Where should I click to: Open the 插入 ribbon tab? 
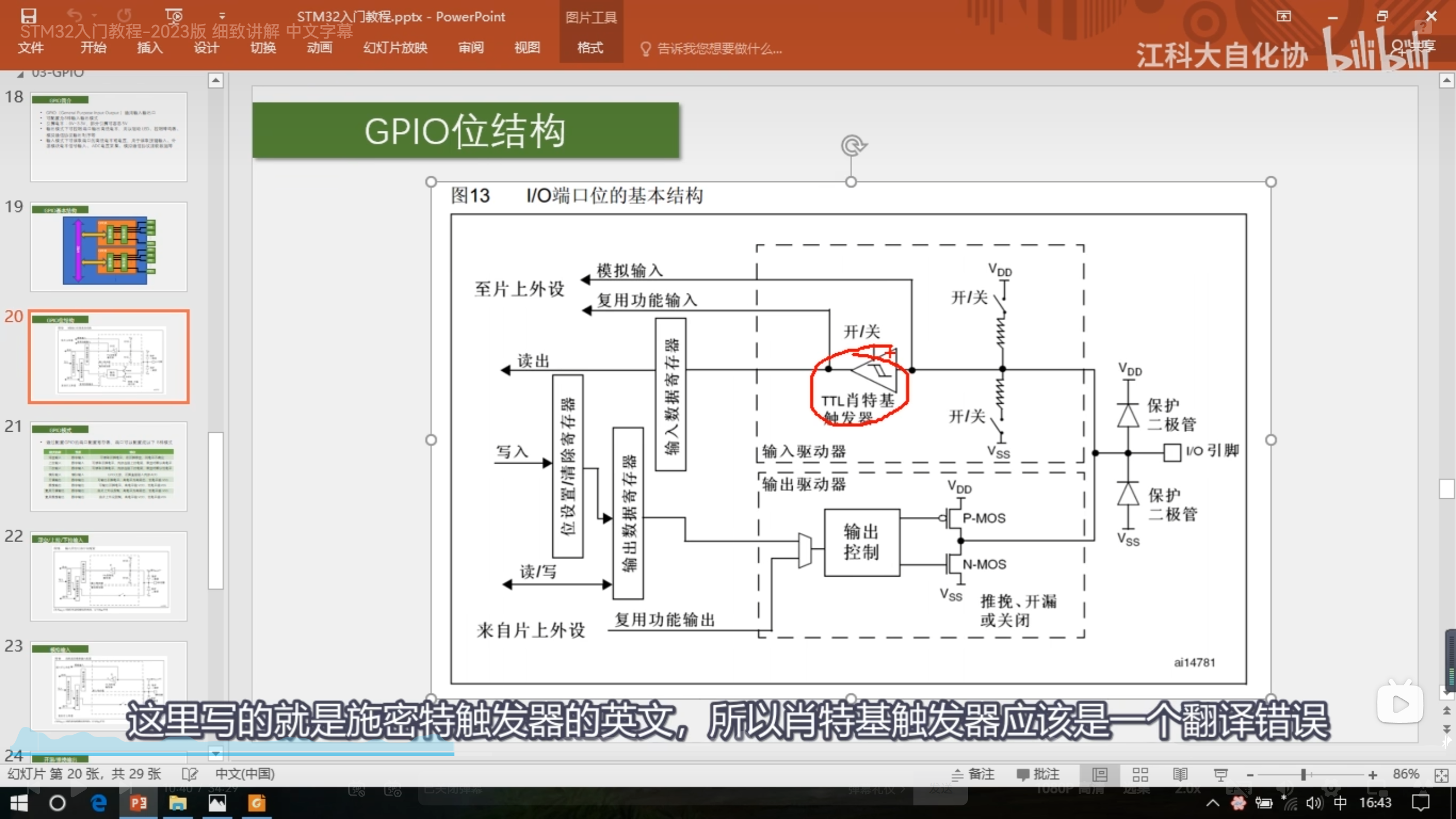150,48
